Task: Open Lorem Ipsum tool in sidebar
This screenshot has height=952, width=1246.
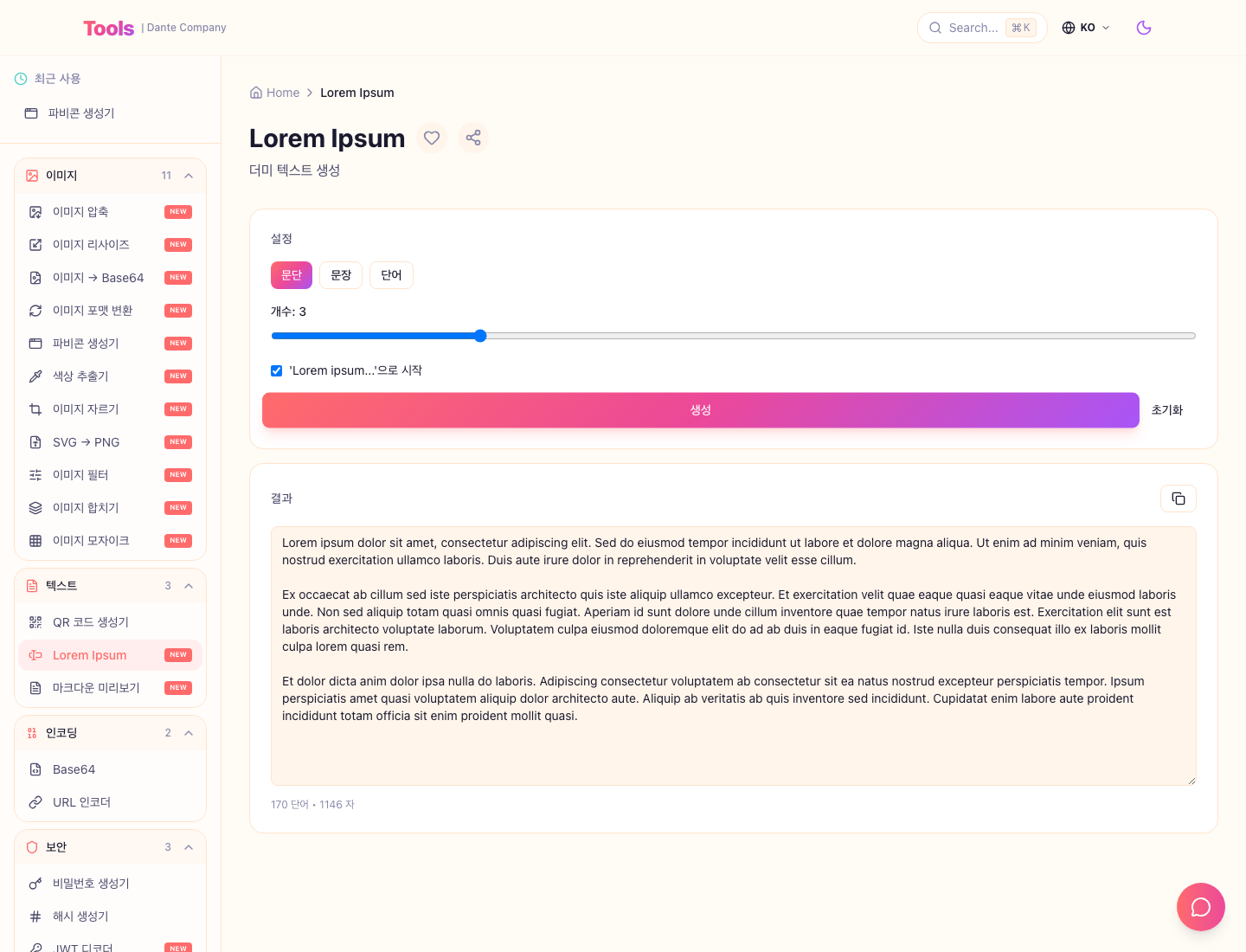Action: click(x=110, y=655)
